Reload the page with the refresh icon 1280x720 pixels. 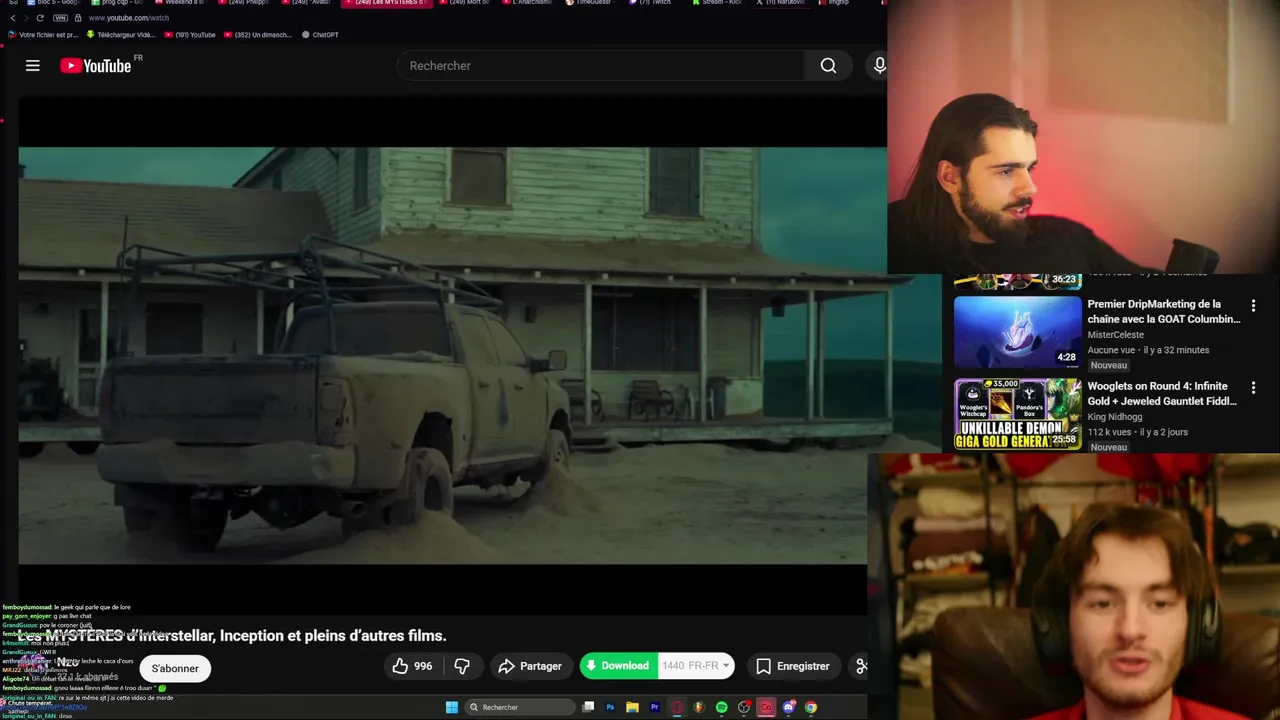coord(40,18)
